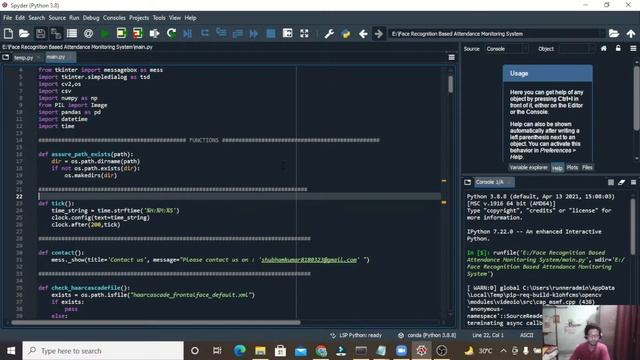640x360 pixels.
Task: Run selection or current line
Action: [154, 33]
